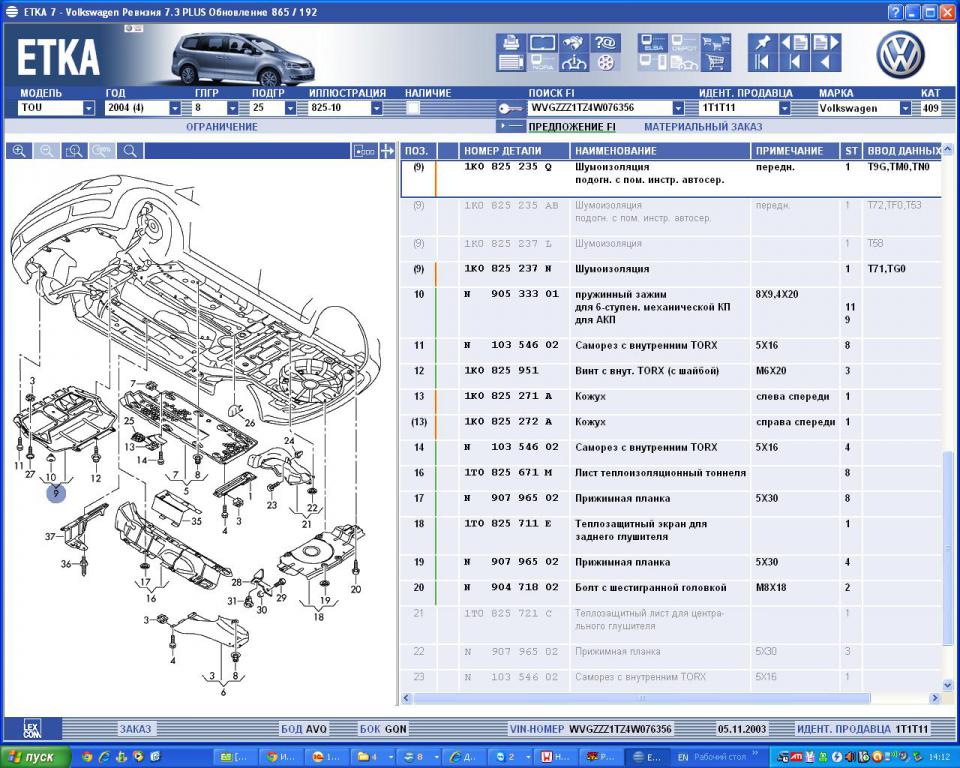Viewport: 960px width, 768px height.
Task: Click the illustration thumbnails layout icon
Action: click(x=364, y=151)
